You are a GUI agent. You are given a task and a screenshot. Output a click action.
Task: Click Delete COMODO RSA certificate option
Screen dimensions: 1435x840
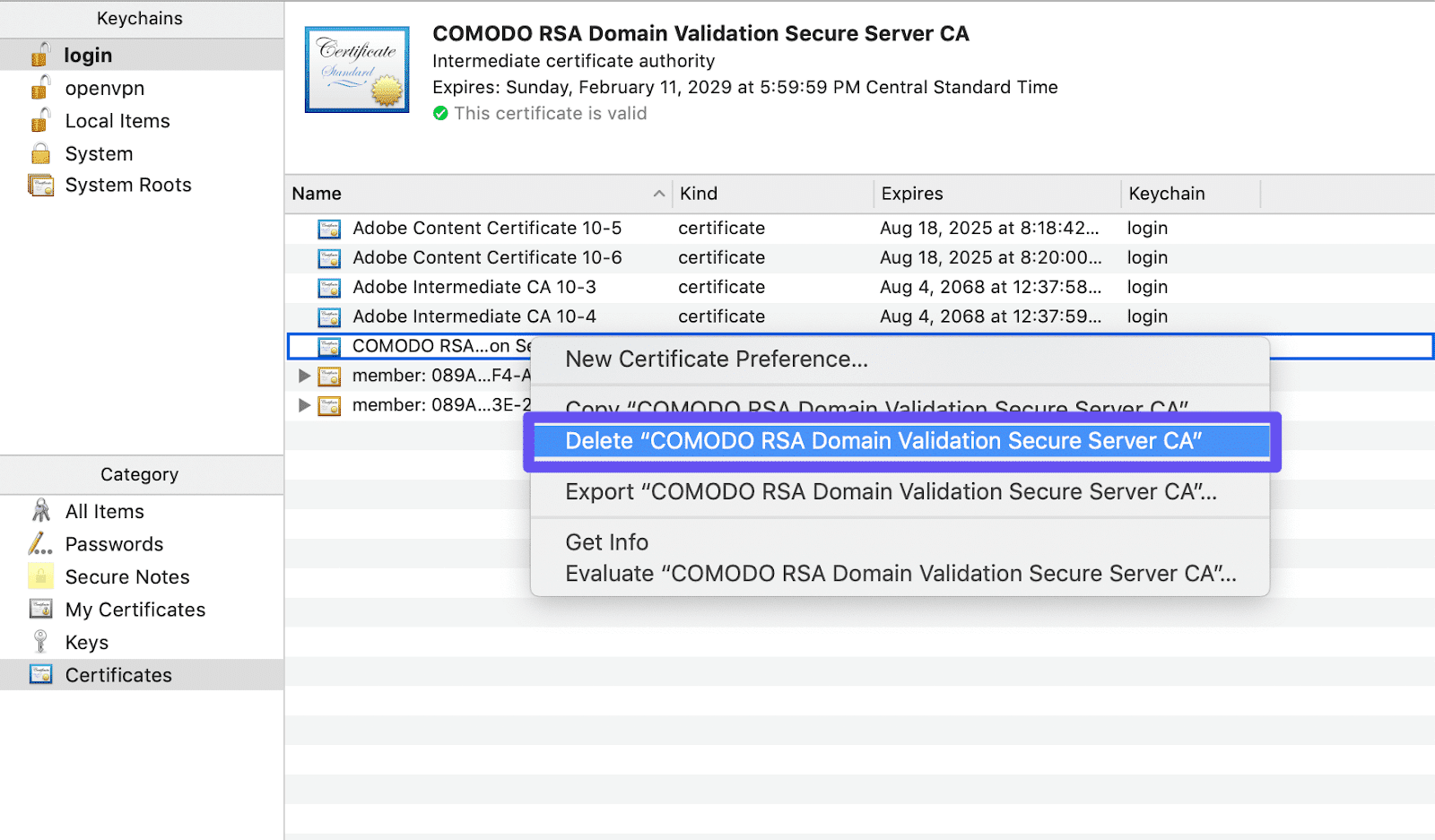tap(884, 440)
